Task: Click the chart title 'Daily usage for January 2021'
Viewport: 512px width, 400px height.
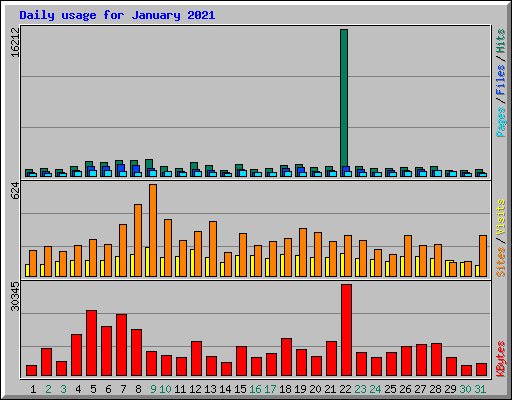Action: click(117, 15)
